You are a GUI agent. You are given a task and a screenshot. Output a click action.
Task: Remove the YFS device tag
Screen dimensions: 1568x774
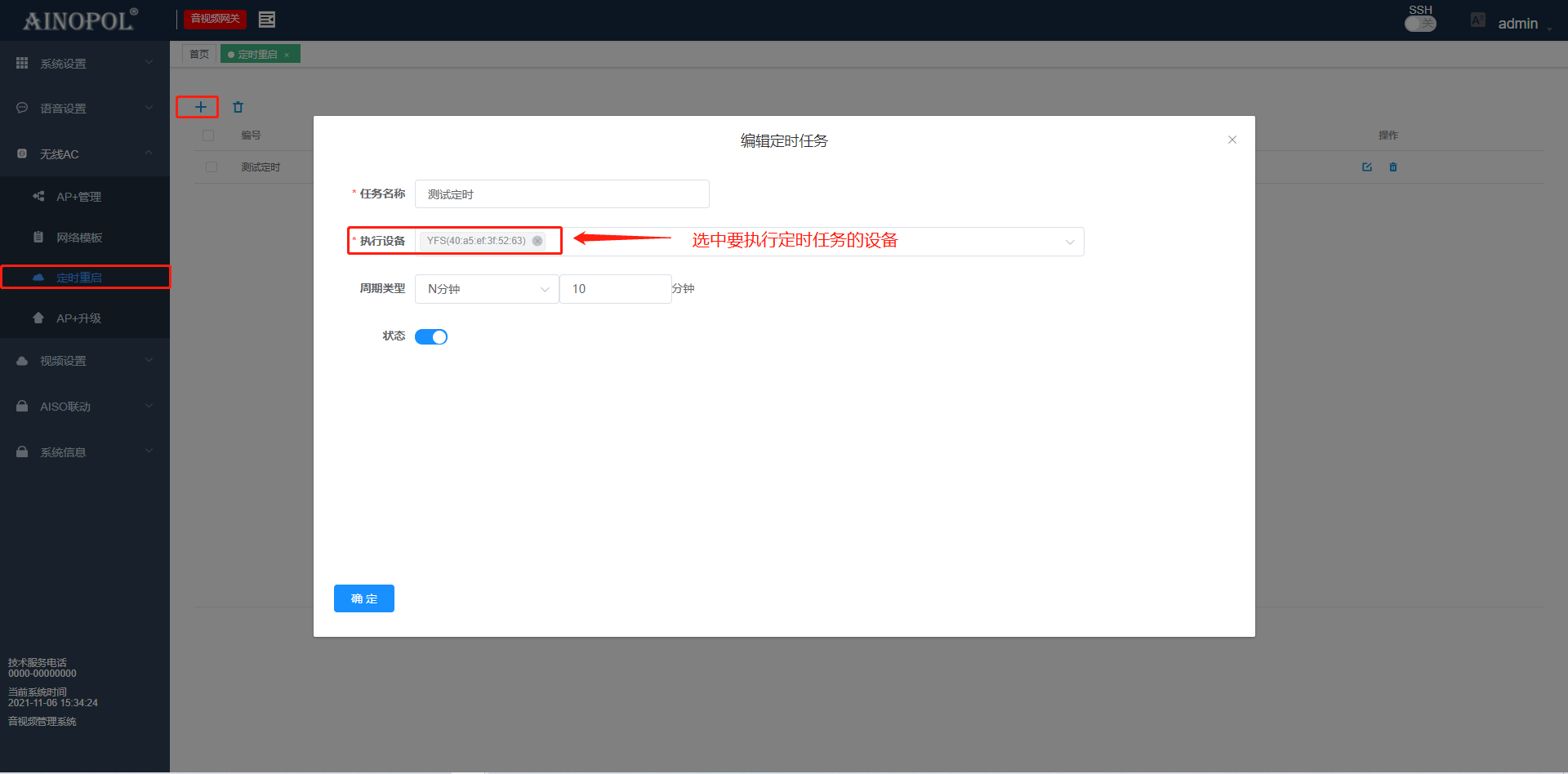(x=537, y=241)
